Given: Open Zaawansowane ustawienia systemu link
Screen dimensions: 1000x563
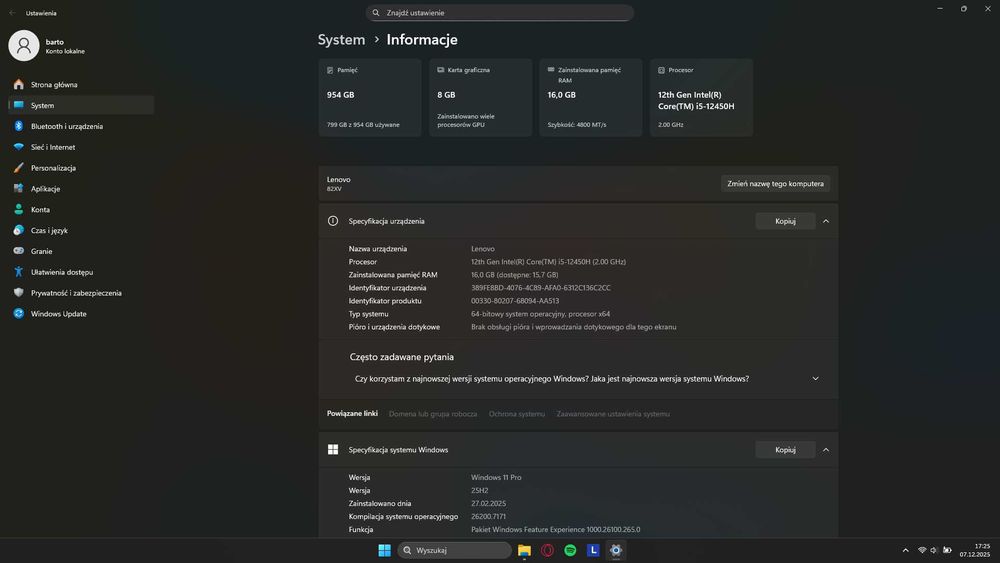Looking at the screenshot, I should click(613, 414).
